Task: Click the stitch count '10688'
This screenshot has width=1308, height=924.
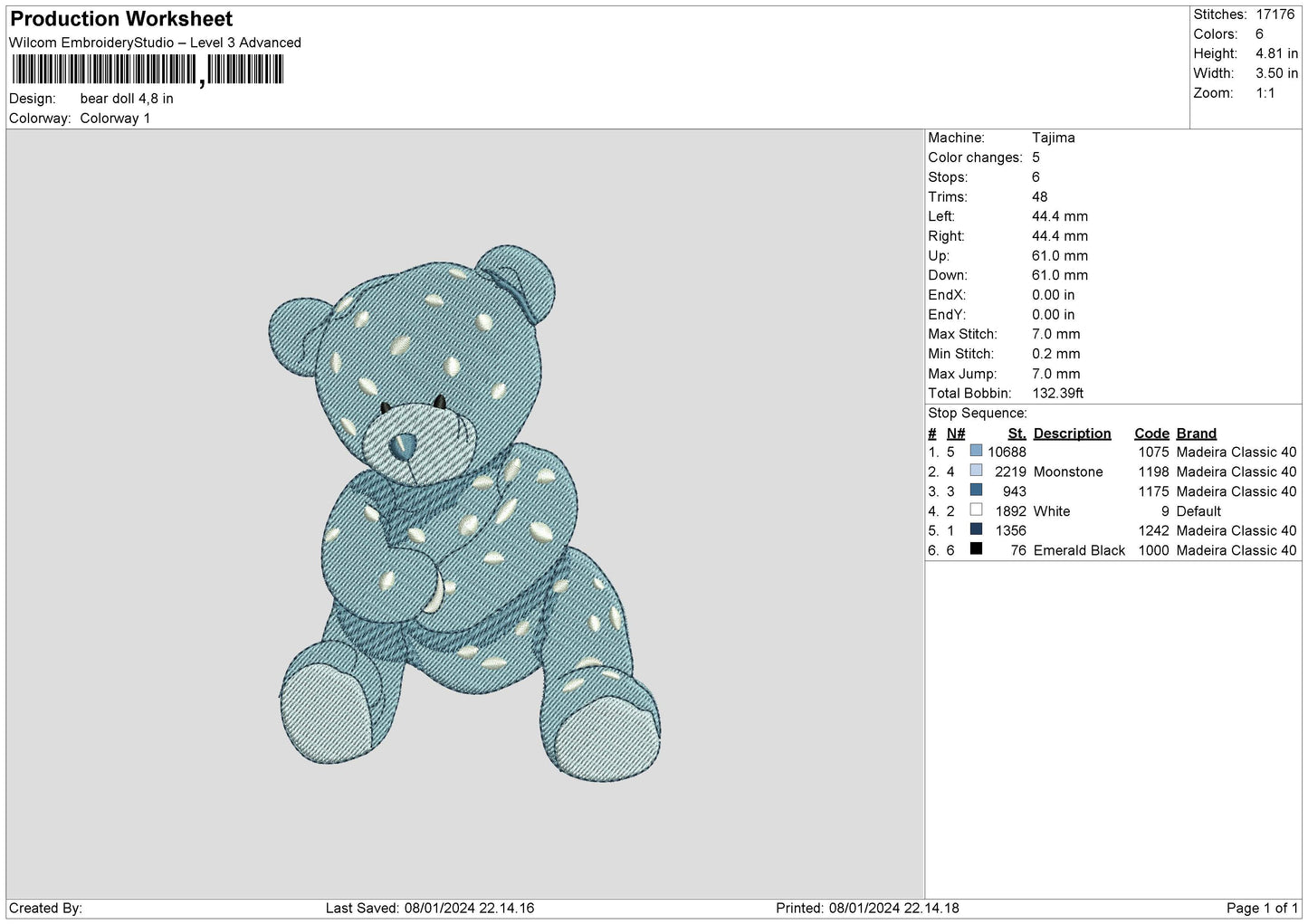Action: click(x=1007, y=452)
